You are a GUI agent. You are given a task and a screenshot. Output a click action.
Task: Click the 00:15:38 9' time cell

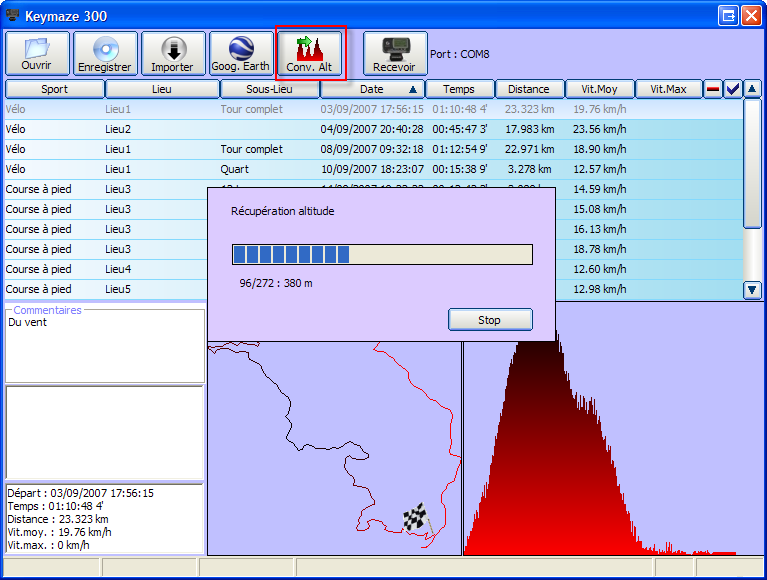click(460, 169)
